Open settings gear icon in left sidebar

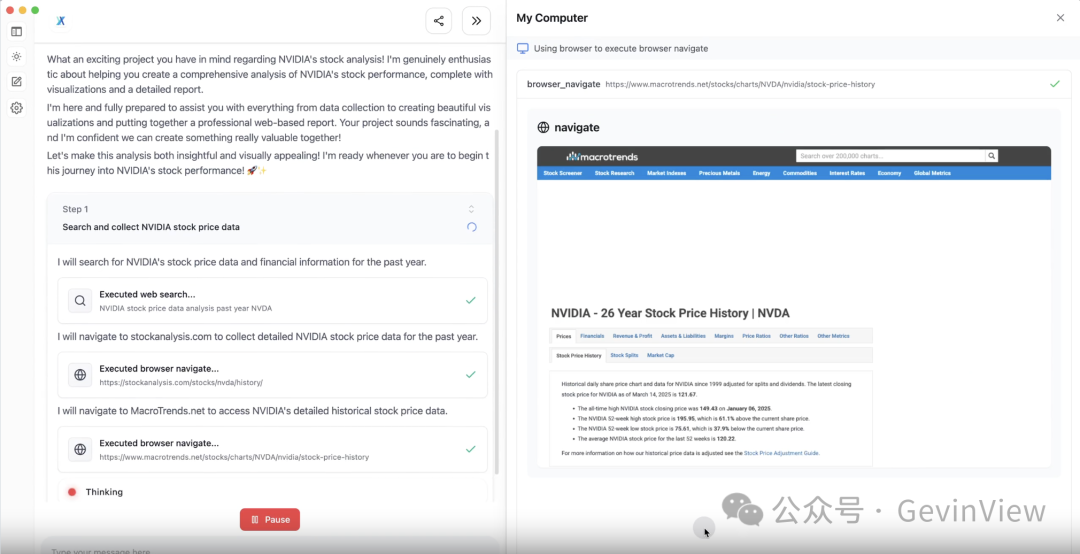(x=17, y=107)
